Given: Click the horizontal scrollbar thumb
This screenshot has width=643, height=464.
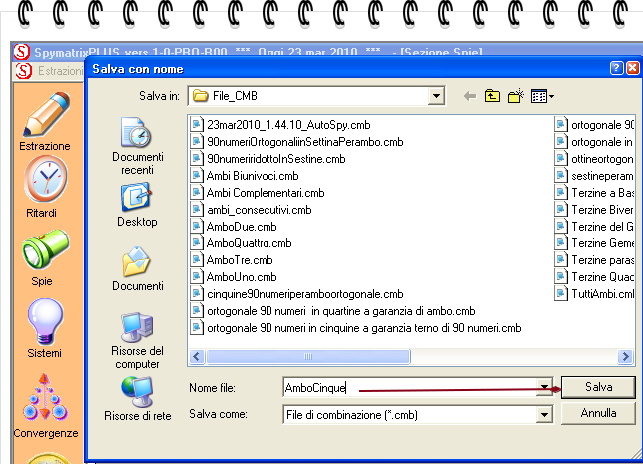Looking at the screenshot, I should point(308,357).
